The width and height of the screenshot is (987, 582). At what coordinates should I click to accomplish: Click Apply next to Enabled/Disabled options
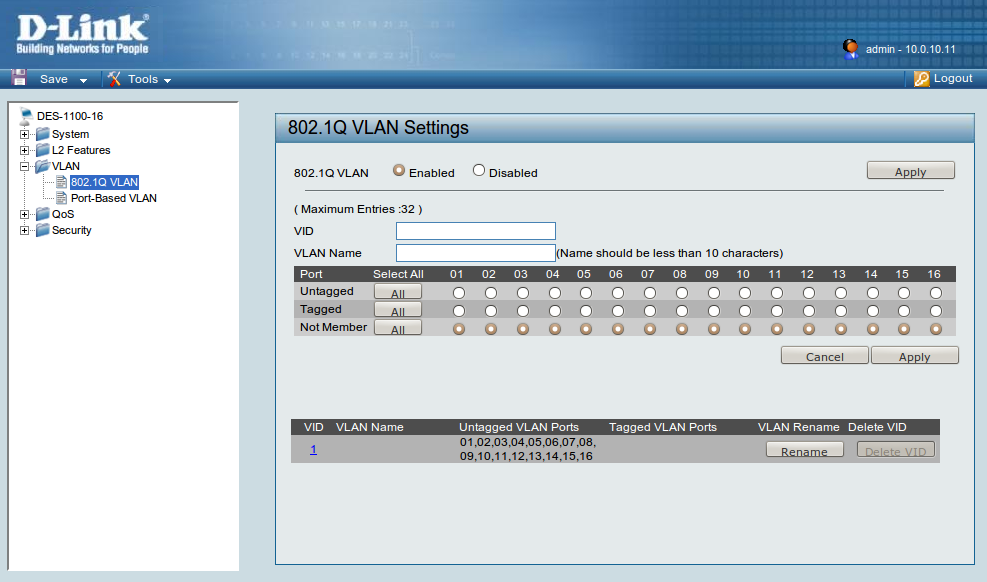point(911,171)
